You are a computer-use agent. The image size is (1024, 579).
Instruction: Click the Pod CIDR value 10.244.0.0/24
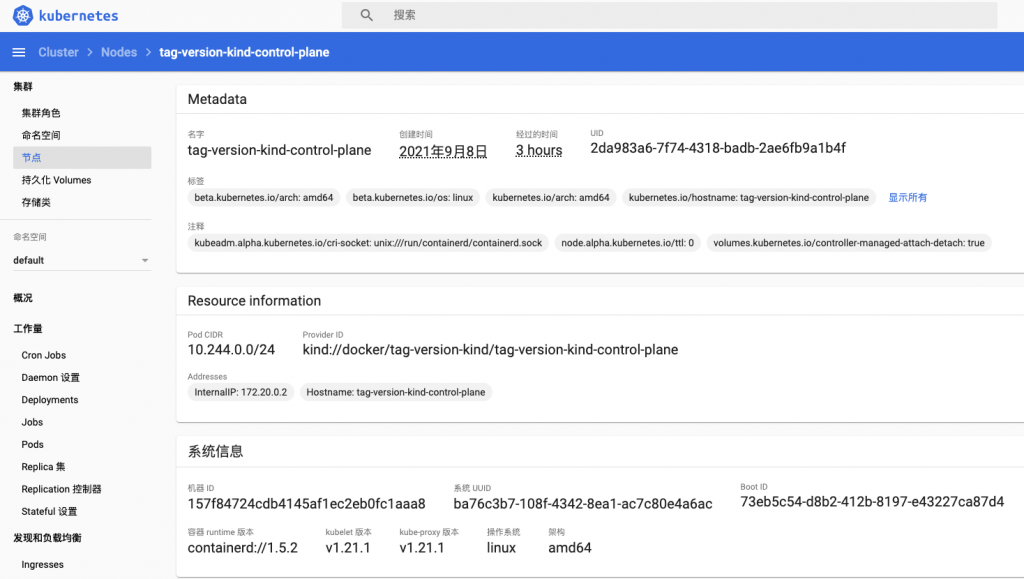click(231, 350)
